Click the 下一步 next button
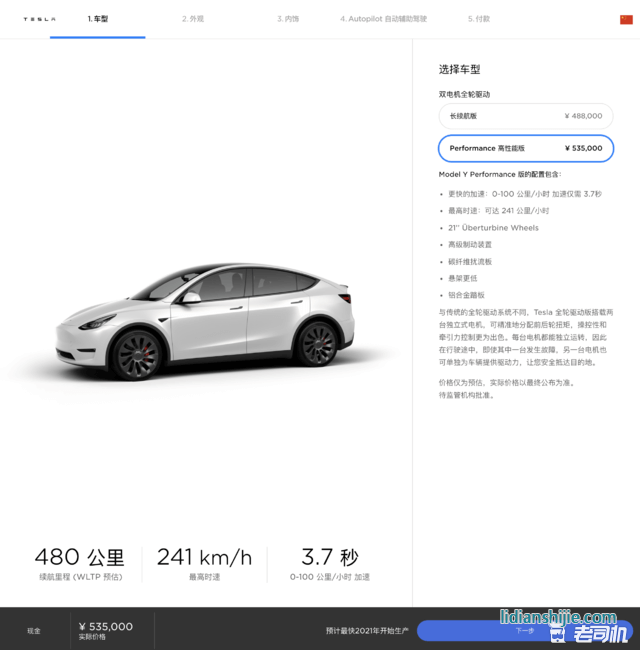This screenshot has width=640, height=650. 525,631
